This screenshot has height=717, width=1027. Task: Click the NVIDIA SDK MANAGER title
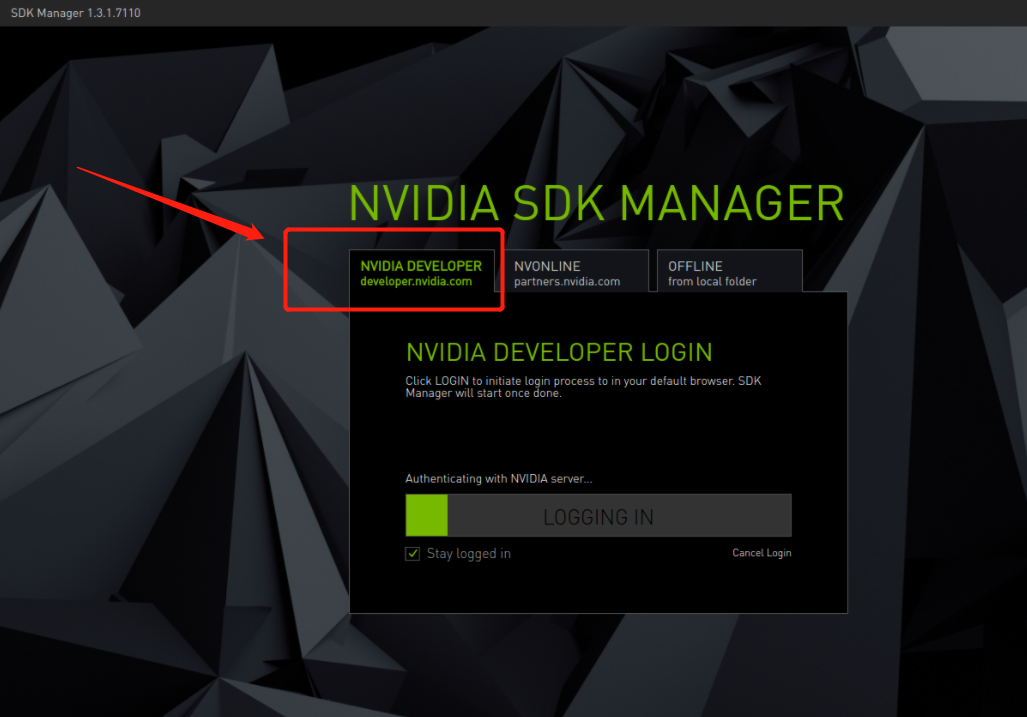[x=597, y=203]
